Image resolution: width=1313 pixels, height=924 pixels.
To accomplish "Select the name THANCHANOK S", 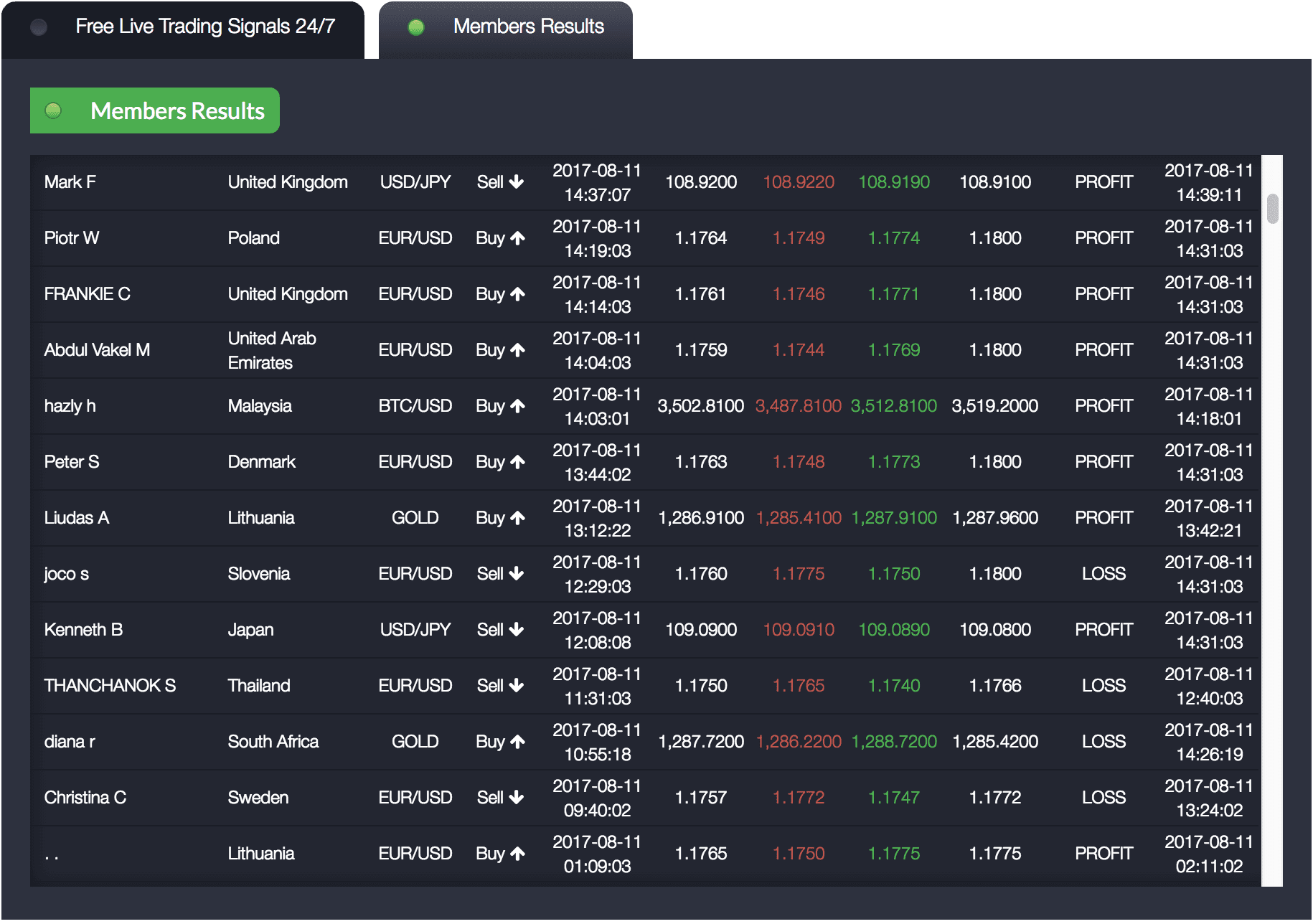I will [x=110, y=686].
